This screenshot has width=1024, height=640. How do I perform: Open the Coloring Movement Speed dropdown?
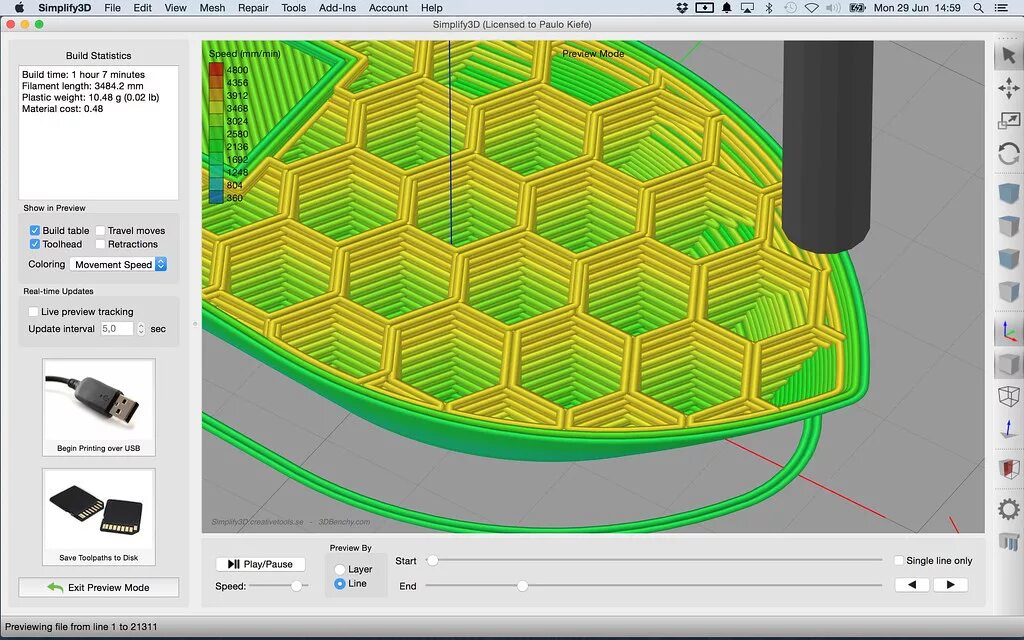[118, 264]
